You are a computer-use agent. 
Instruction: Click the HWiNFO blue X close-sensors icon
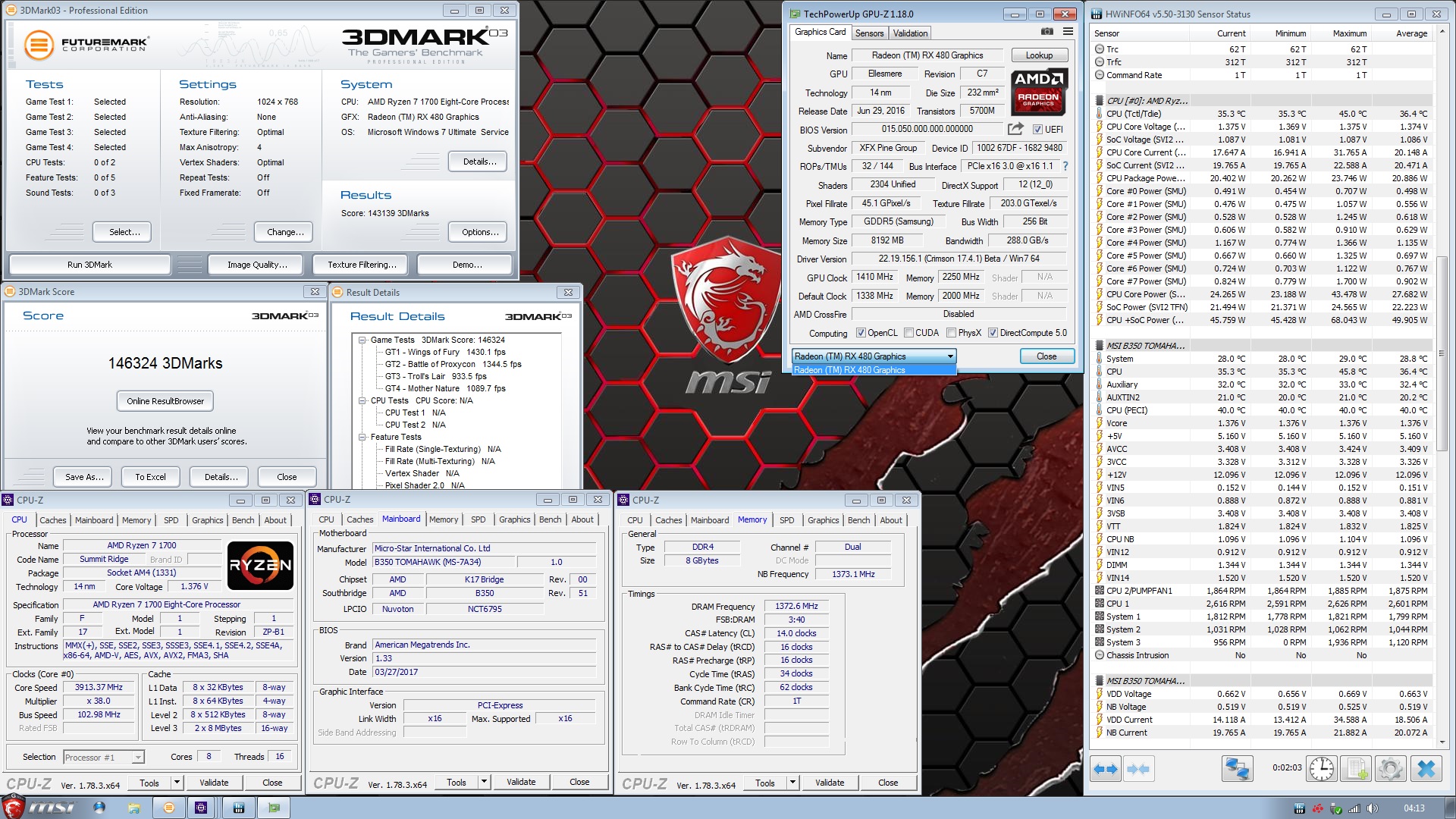(x=1426, y=769)
